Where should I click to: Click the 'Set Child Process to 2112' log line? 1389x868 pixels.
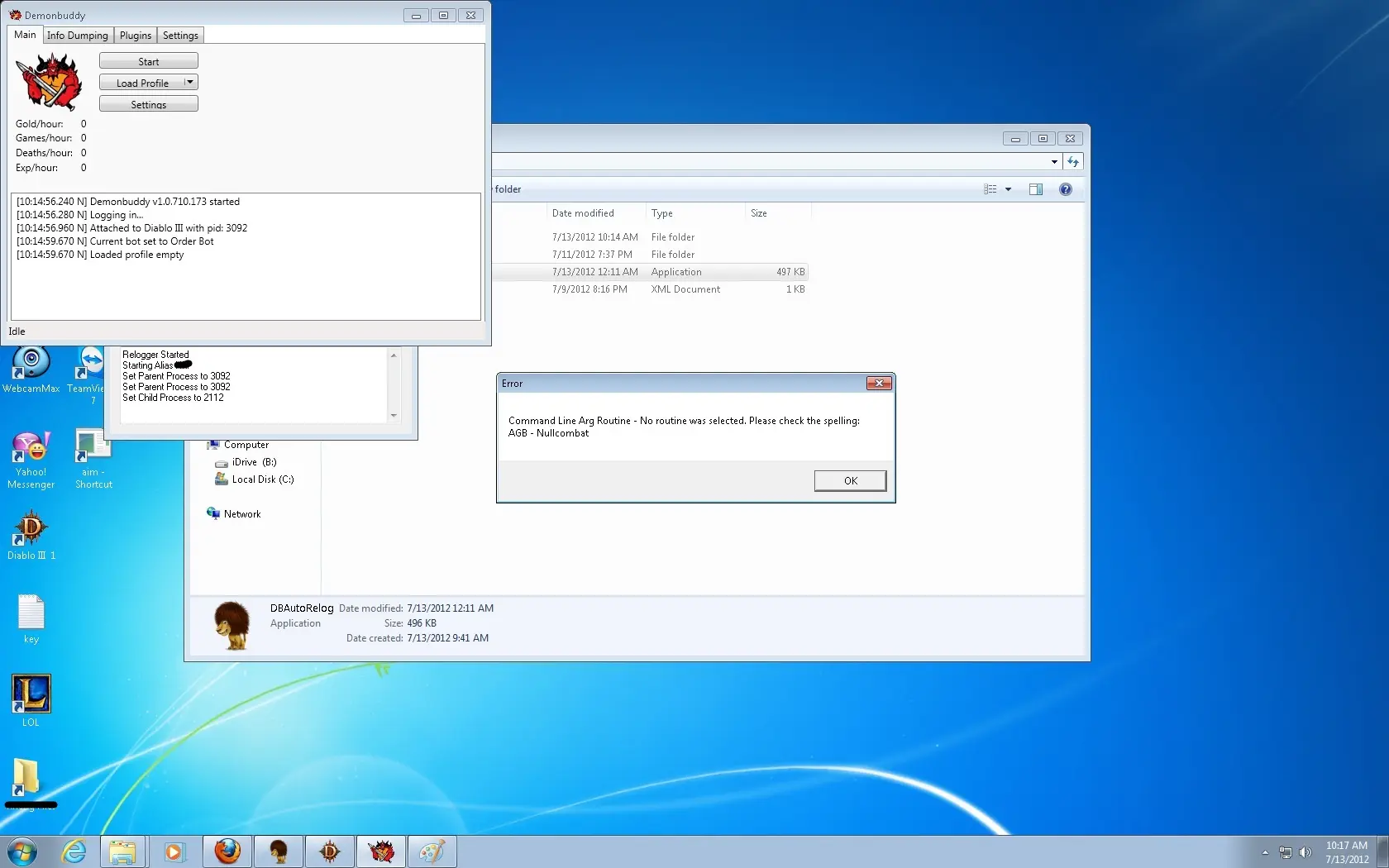(173, 398)
